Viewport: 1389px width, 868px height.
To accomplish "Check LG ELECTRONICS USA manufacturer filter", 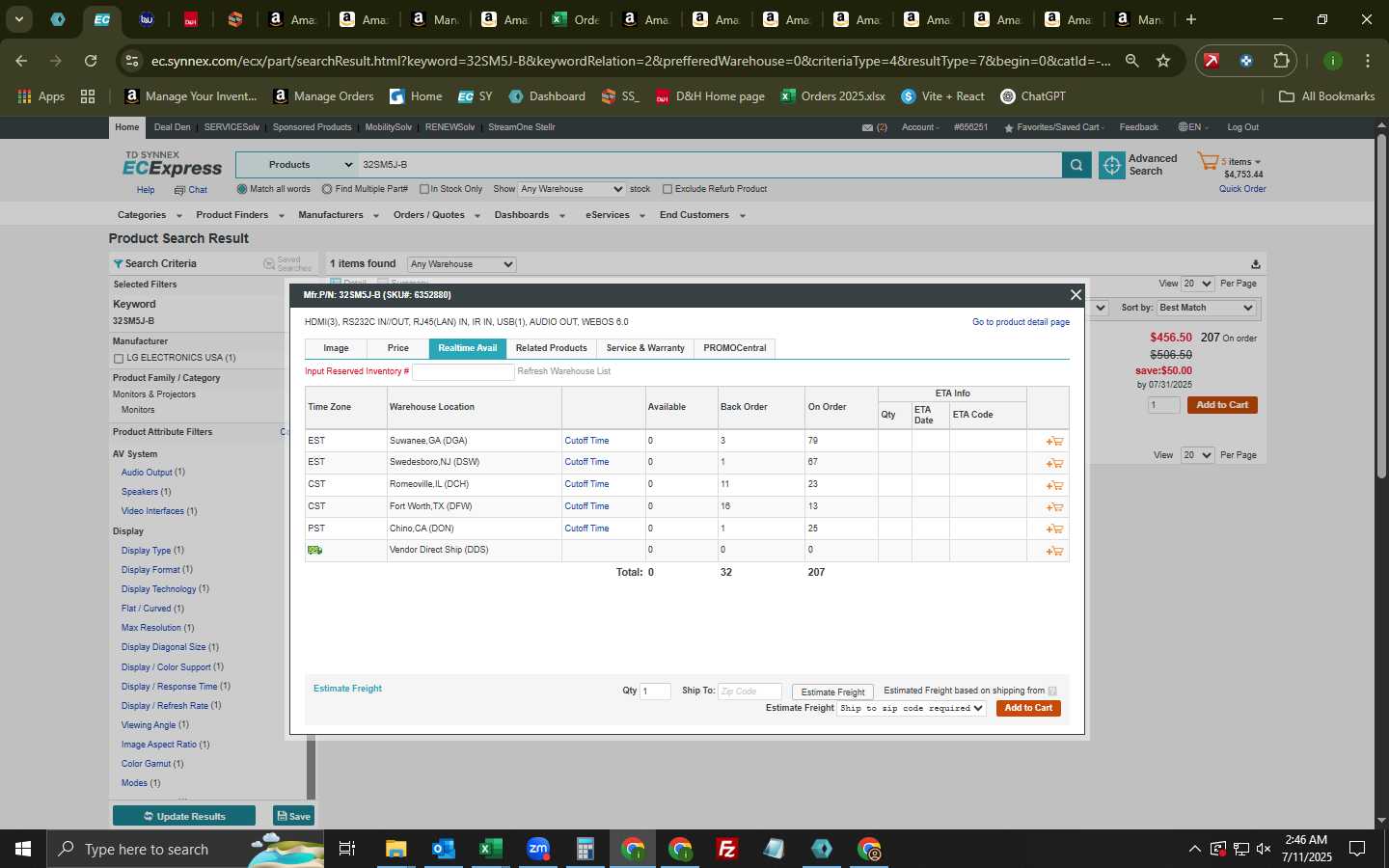I will coord(119,359).
